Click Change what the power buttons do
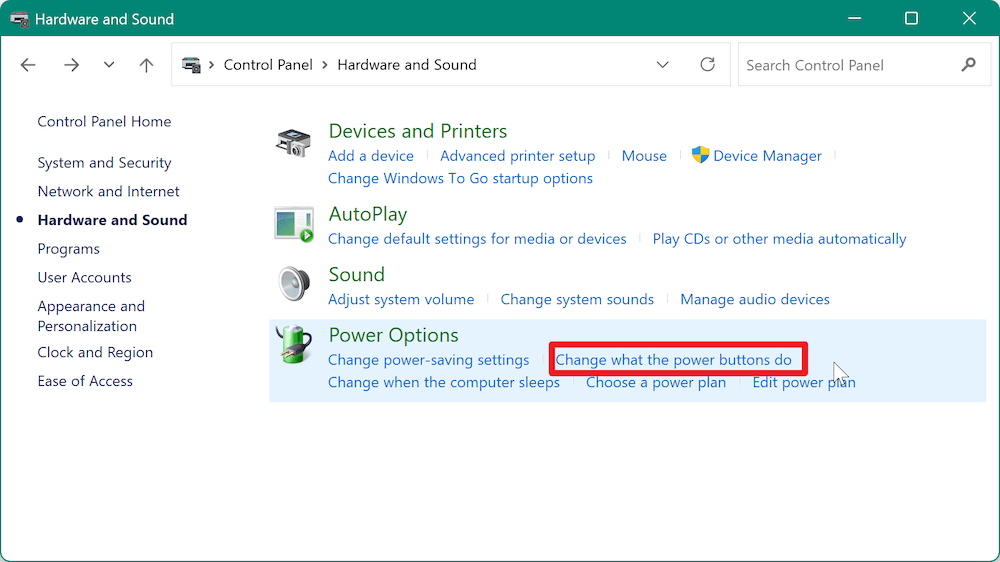Image resolution: width=1000 pixels, height=562 pixels. click(x=673, y=360)
